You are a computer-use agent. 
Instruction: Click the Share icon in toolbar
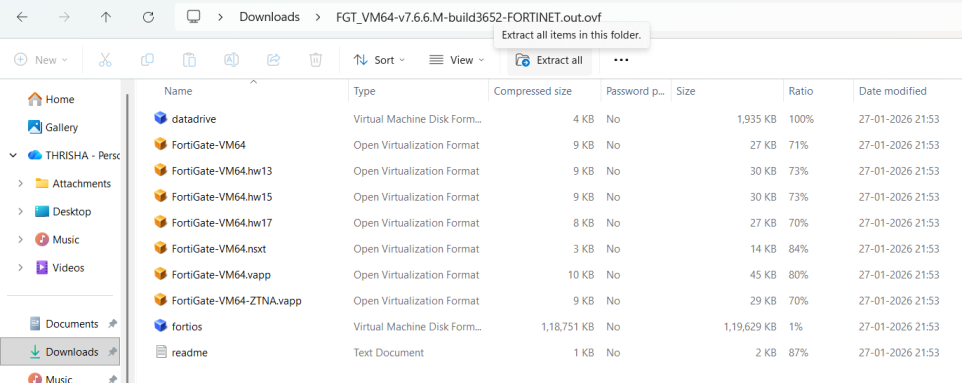(x=274, y=60)
